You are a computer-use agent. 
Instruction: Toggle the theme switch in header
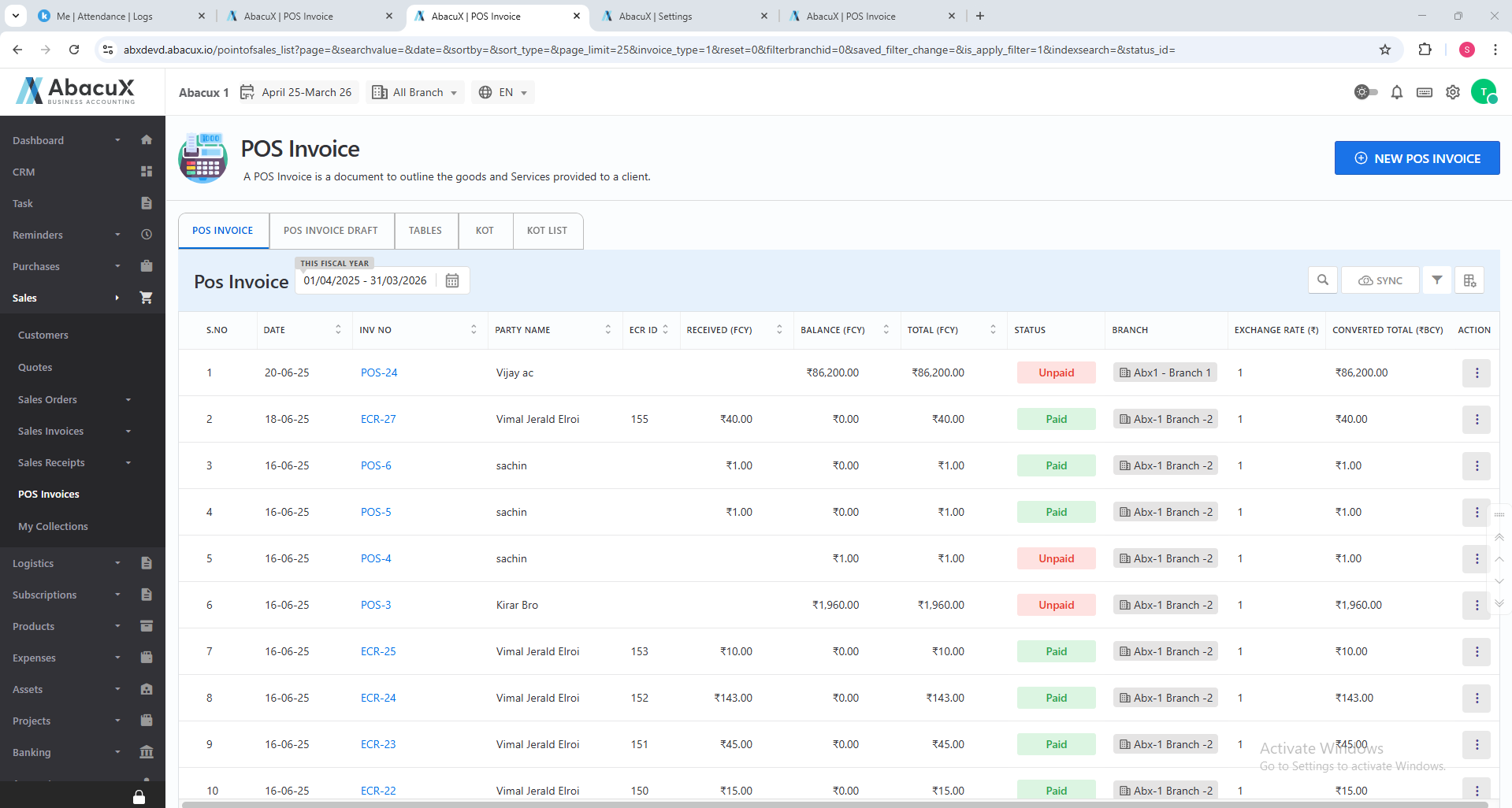1365,93
